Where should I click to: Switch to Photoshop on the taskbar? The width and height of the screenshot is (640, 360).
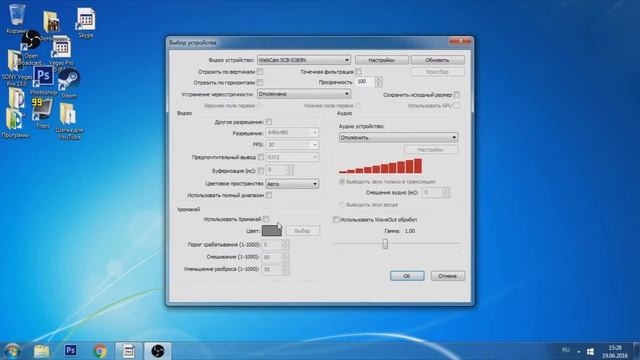71,351
